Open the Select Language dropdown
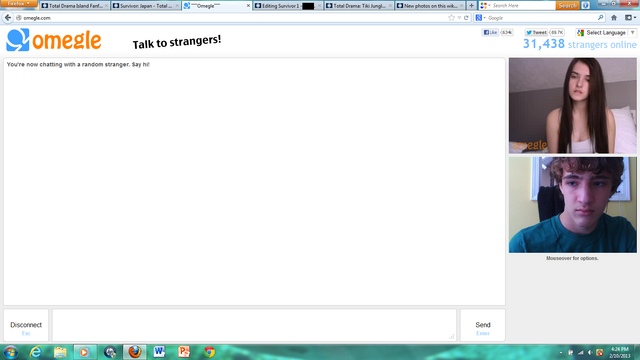The height and width of the screenshot is (360, 640). click(x=606, y=33)
